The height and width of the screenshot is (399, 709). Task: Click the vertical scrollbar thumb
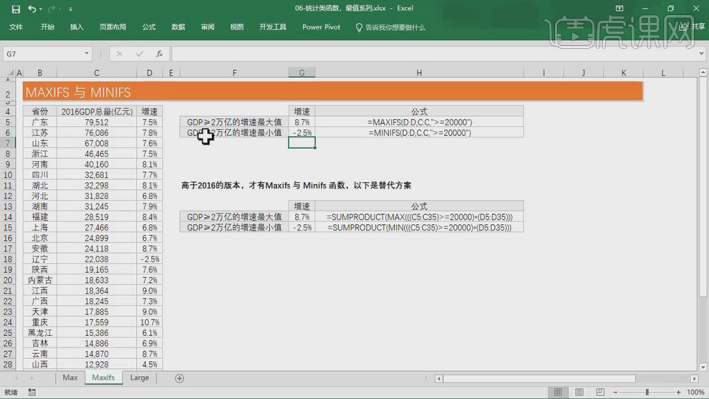[703, 188]
